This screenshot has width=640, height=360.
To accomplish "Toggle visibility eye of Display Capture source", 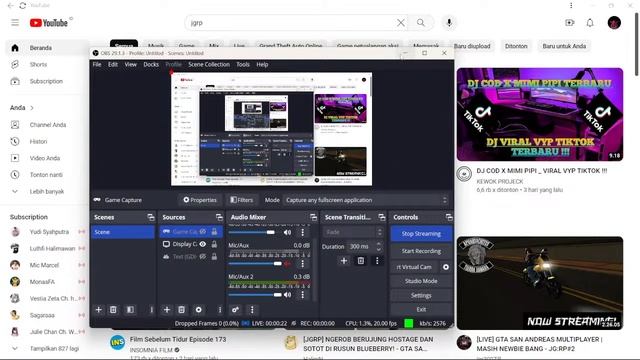I will [202, 244].
